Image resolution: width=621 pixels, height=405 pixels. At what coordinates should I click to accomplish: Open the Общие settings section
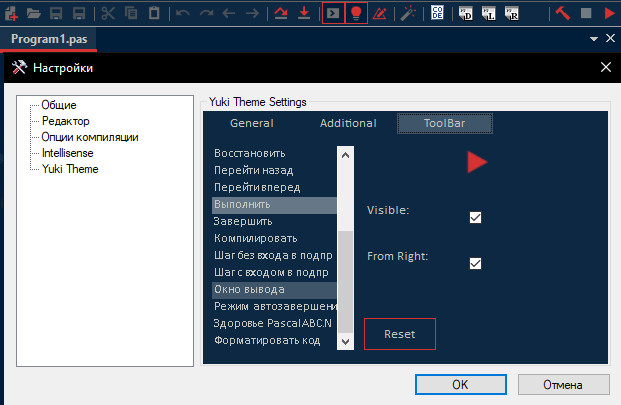59,105
